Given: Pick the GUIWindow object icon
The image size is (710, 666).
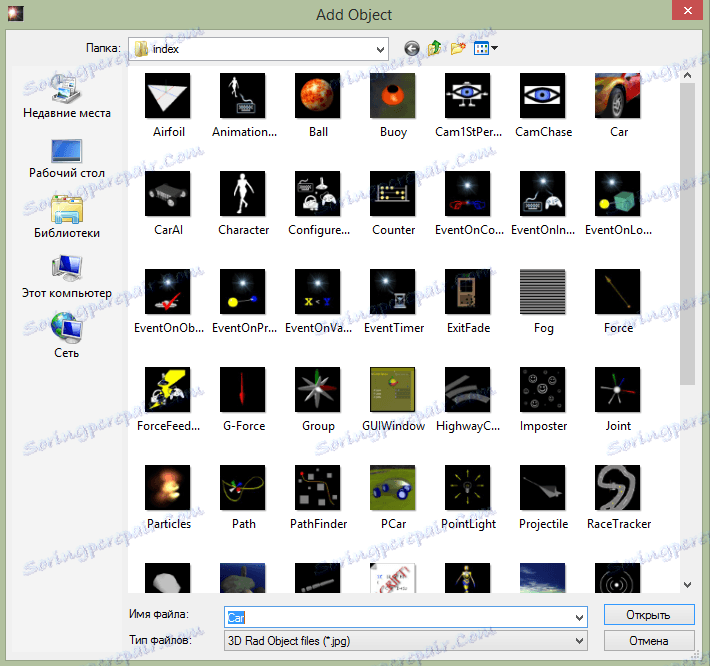Looking at the screenshot, I should pos(393,389).
